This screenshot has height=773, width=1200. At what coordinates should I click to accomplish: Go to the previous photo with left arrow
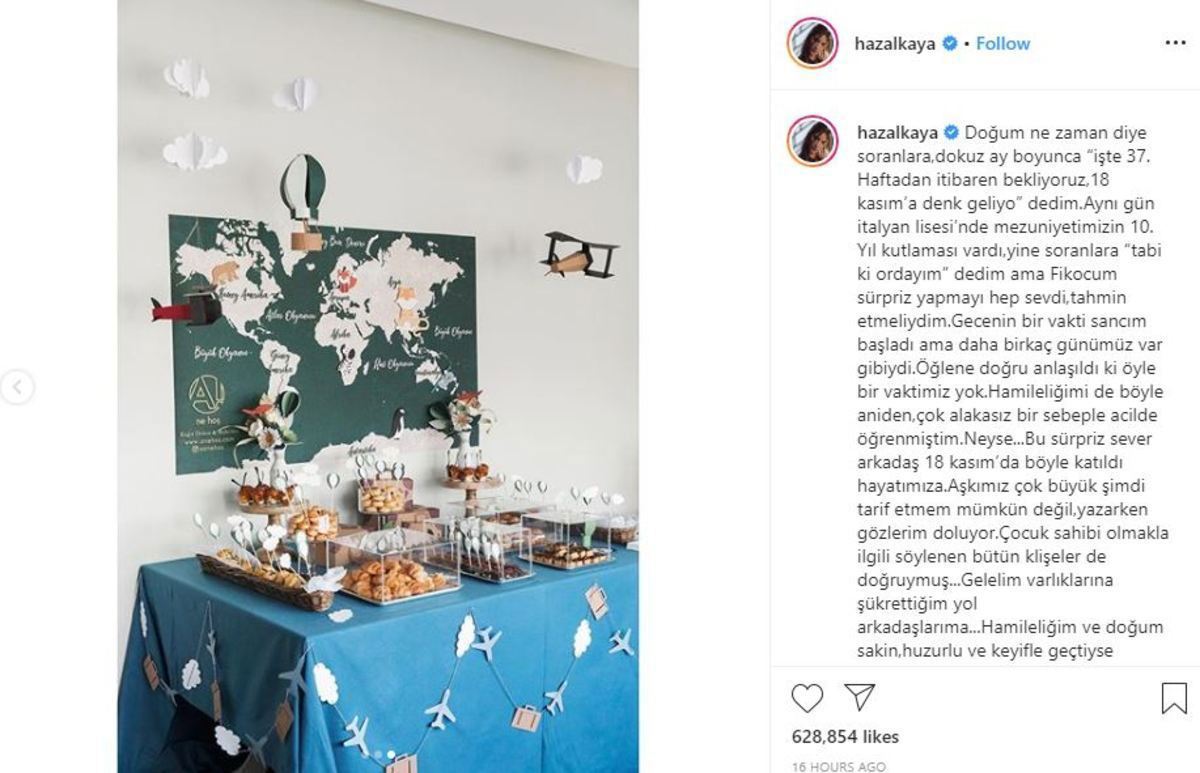click(16, 386)
